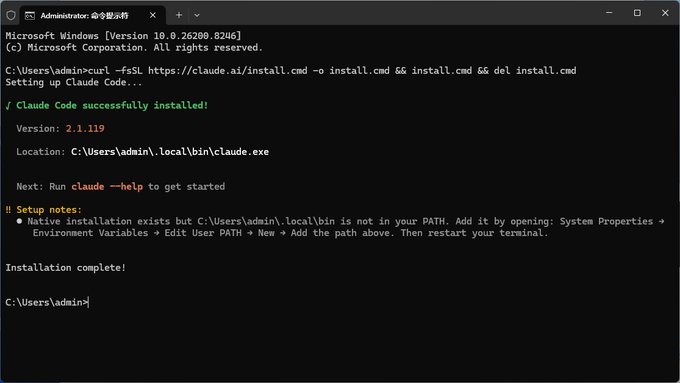Click the Installation complete! line
The height and width of the screenshot is (383, 680).
coord(65,268)
